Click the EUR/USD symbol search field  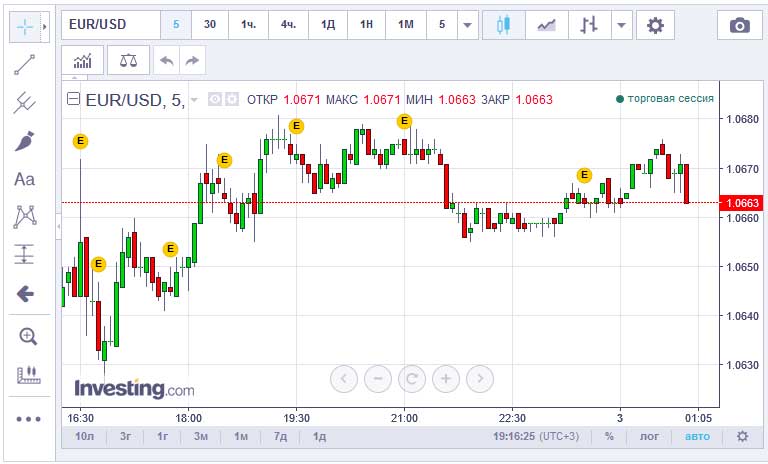pyautogui.click(x=110, y=25)
